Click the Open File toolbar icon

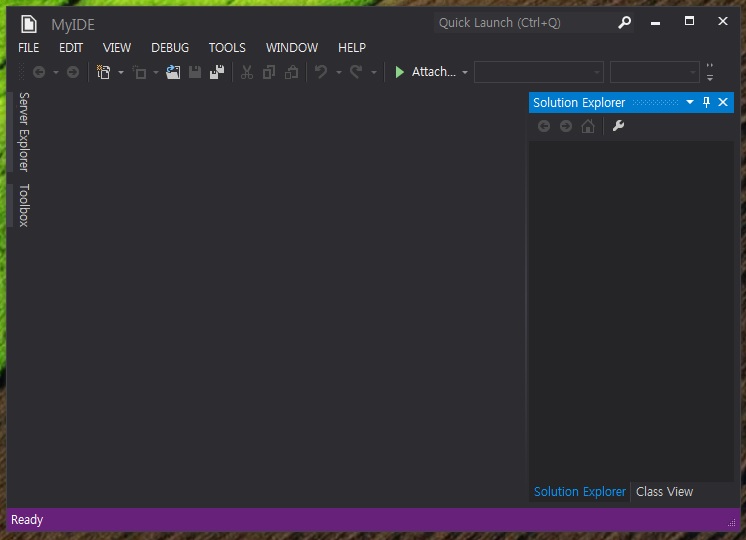coord(173,72)
